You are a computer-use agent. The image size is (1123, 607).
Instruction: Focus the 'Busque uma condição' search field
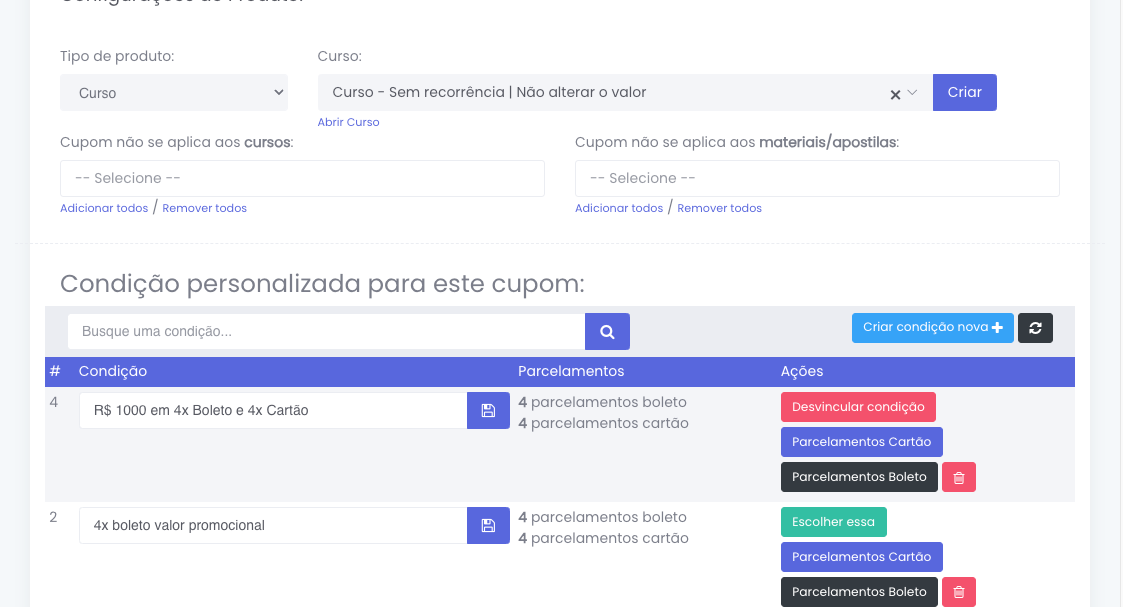(326, 332)
